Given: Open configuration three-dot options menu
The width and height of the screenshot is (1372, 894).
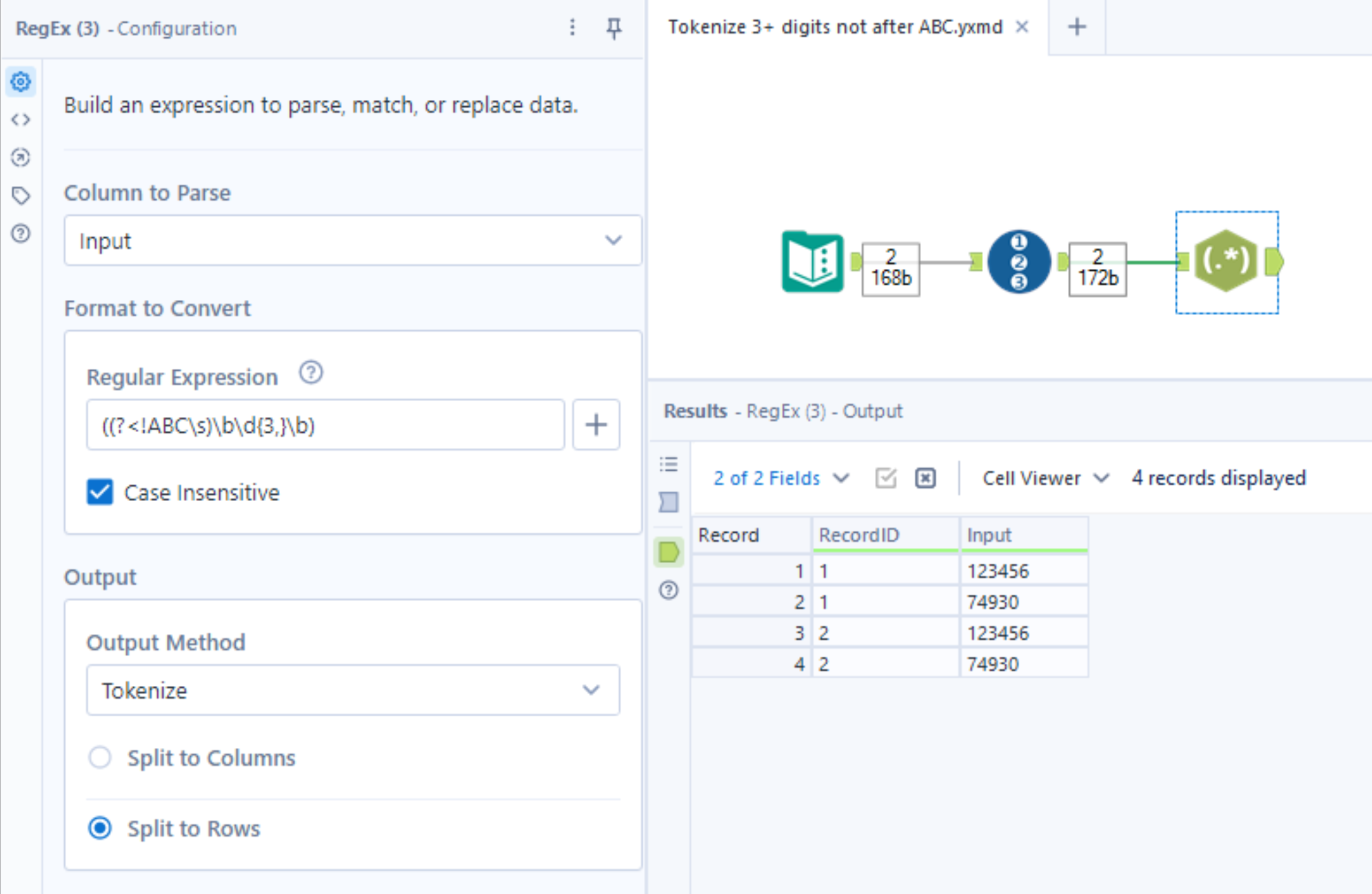Looking at the screenshot, I should 572,28.
